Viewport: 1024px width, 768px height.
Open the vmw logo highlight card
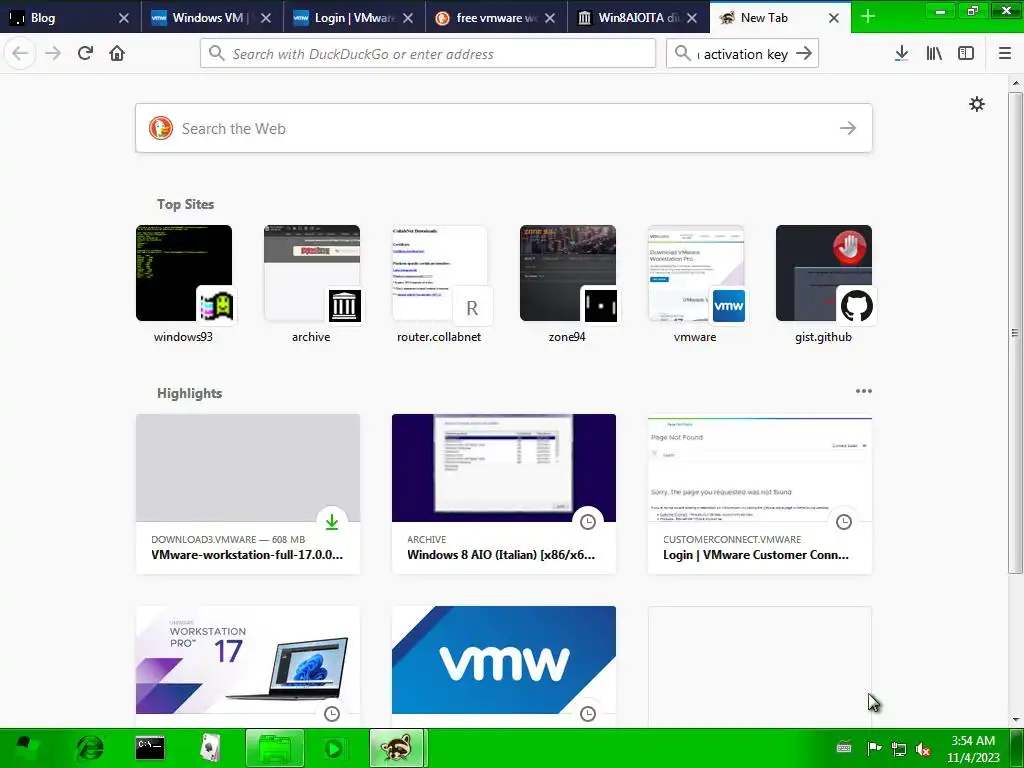[x=504, y=666]
